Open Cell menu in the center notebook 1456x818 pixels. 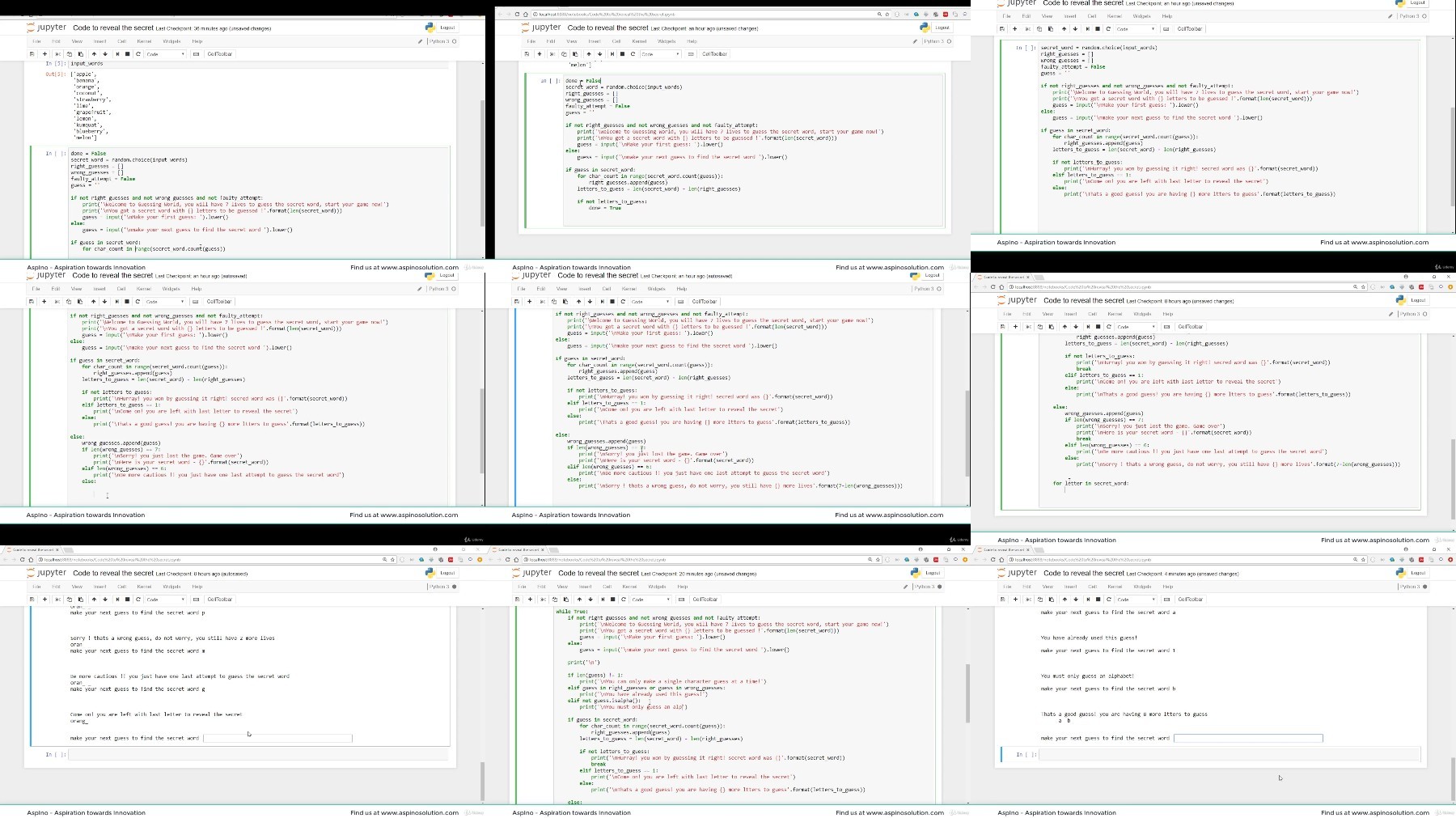point(607,289)
